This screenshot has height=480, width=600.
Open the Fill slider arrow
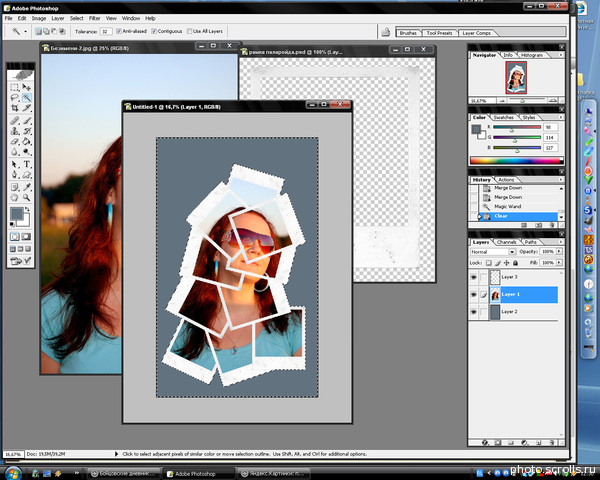[559, 263]
